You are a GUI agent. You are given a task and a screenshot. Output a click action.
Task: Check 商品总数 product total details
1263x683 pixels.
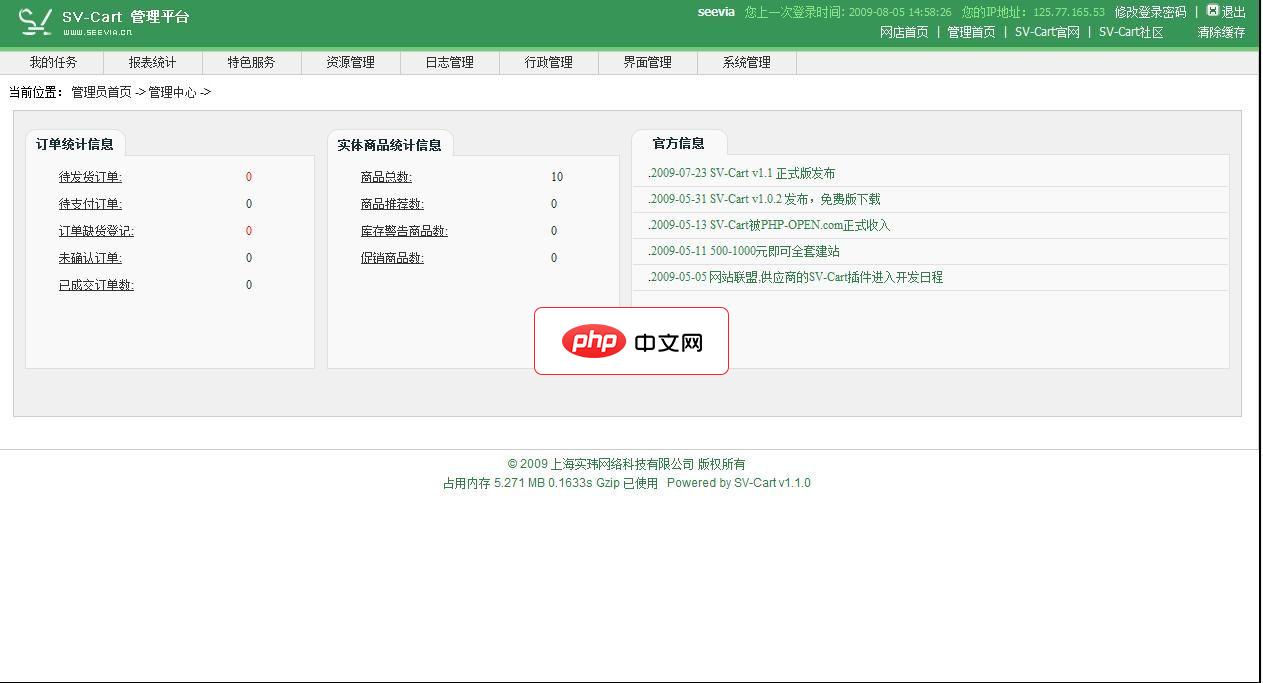[x=386, y=177]
